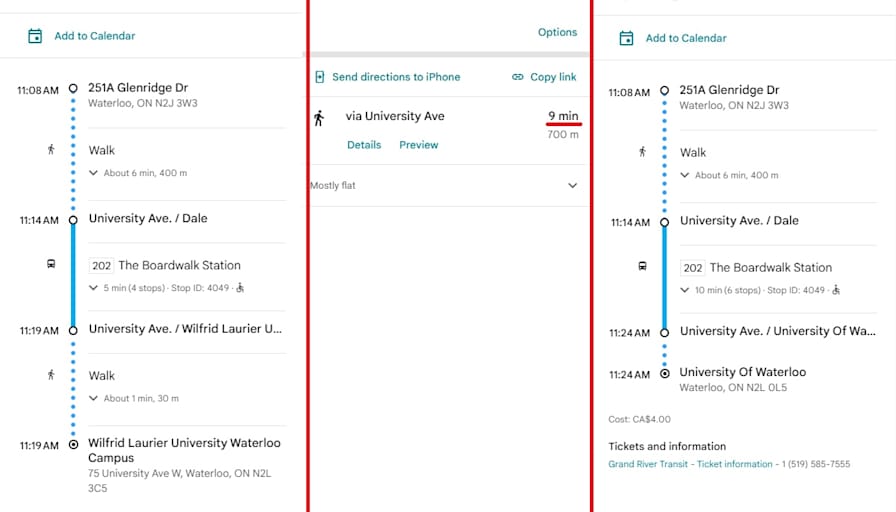Click phone number 1 (519) 585-7555
This screenshot has height=512, width=896.
click(x=816, y=464)
